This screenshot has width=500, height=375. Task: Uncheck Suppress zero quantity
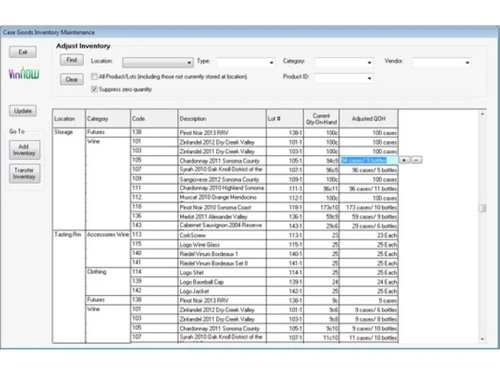[94, 89]
